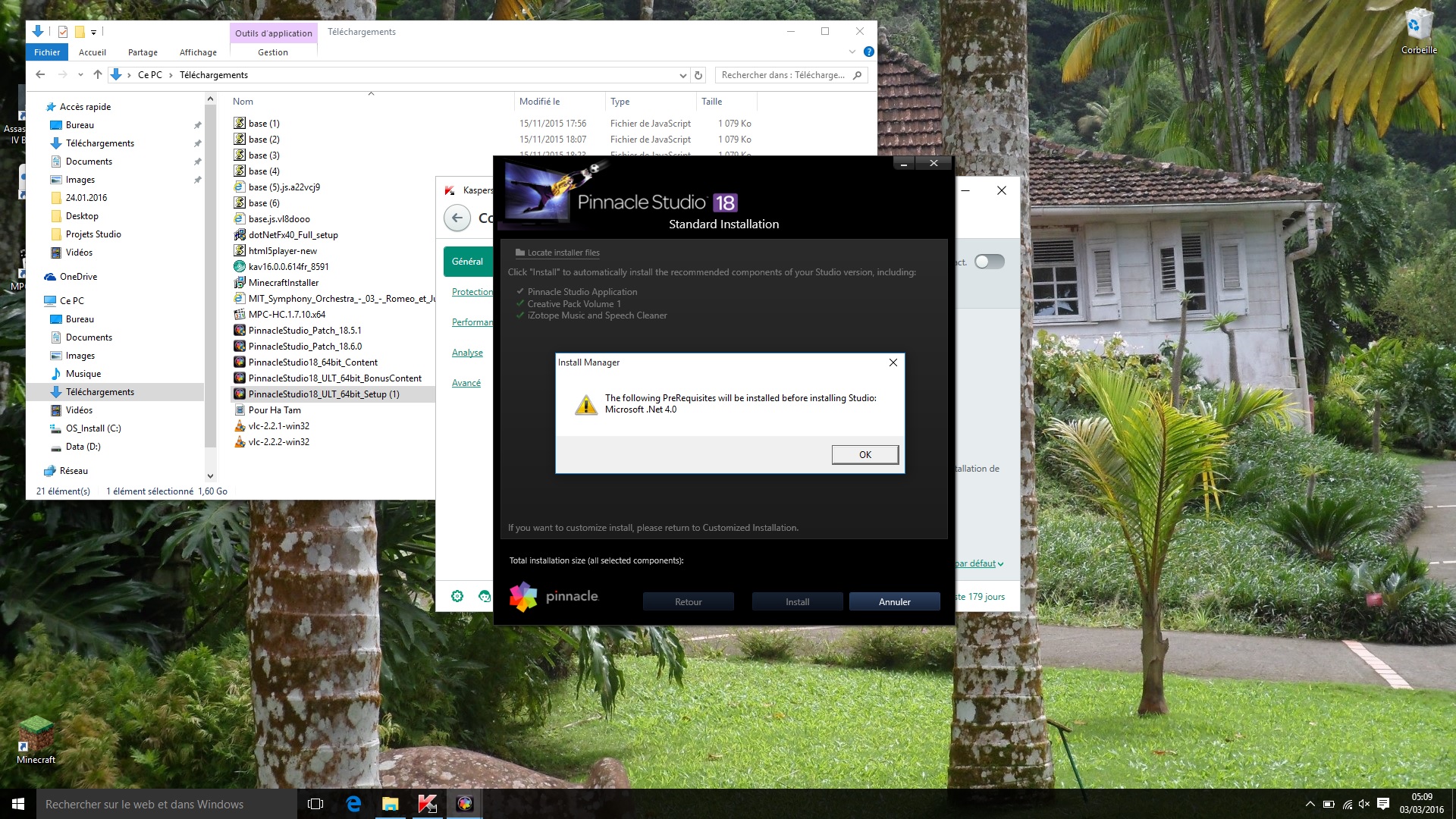Open the Affichage ribbon tab
1456x819 pixels.
tap(198, 52)
